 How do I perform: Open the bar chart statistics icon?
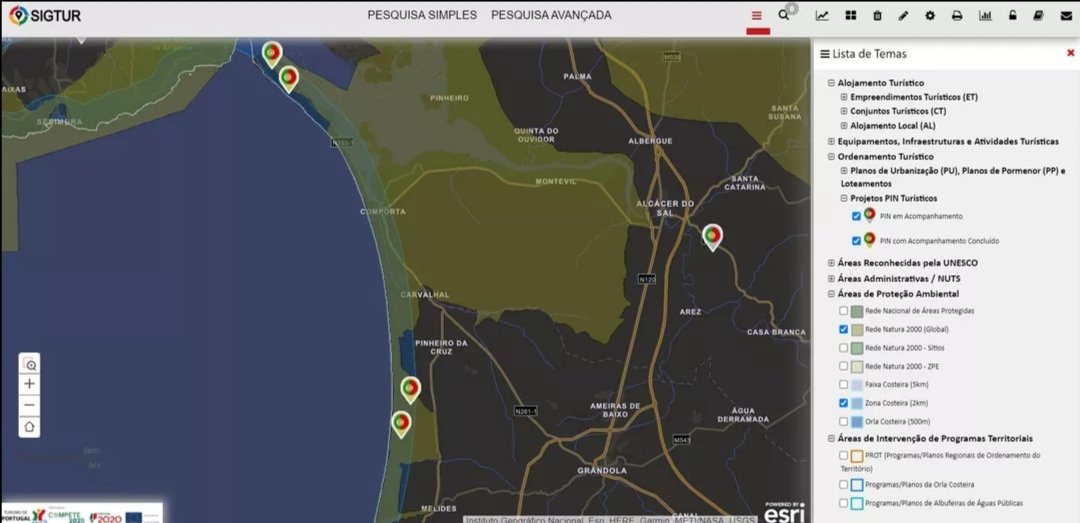point(985,16)
